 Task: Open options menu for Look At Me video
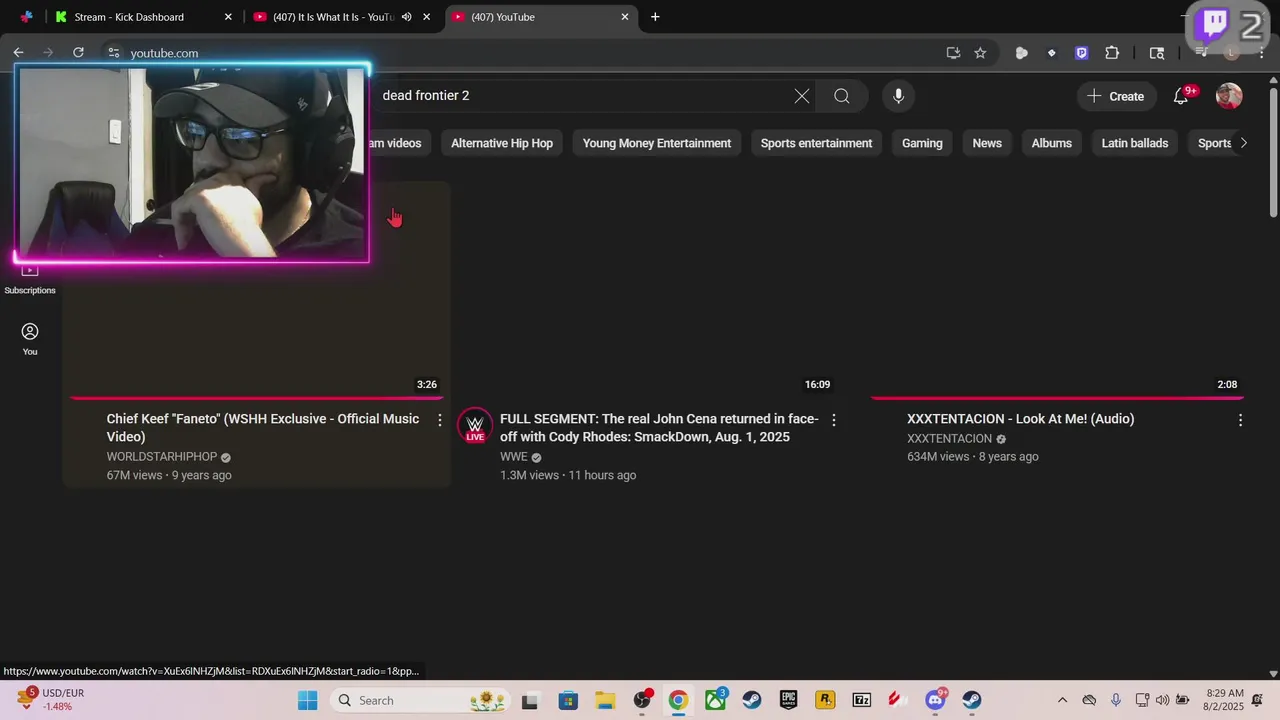pos(1240,420)
